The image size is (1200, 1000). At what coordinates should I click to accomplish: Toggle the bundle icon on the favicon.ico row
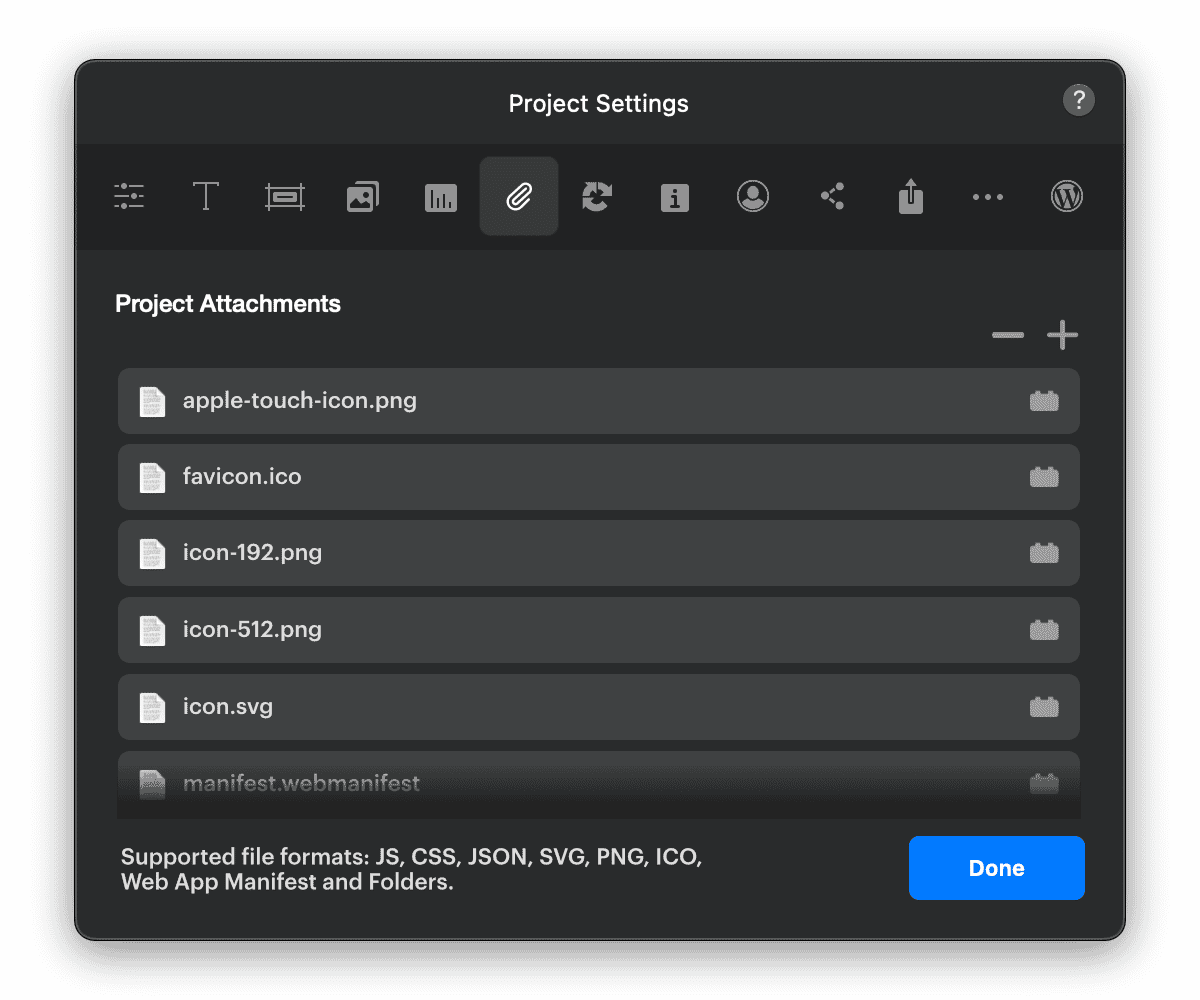pyautogui.click(x=1044, y=477)
